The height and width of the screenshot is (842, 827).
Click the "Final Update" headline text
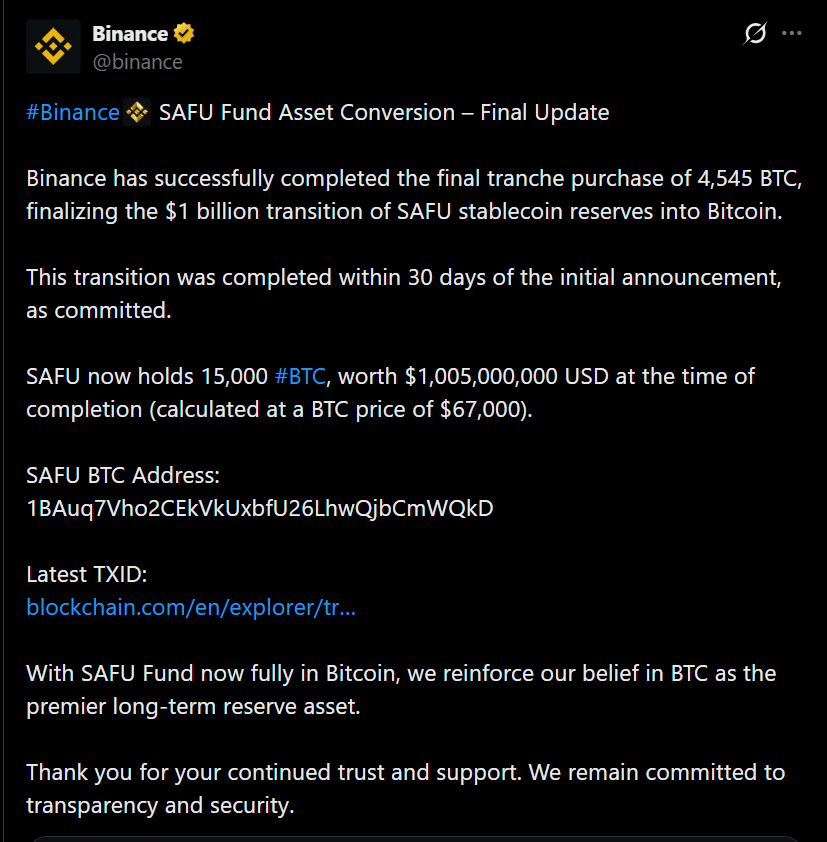544,112
